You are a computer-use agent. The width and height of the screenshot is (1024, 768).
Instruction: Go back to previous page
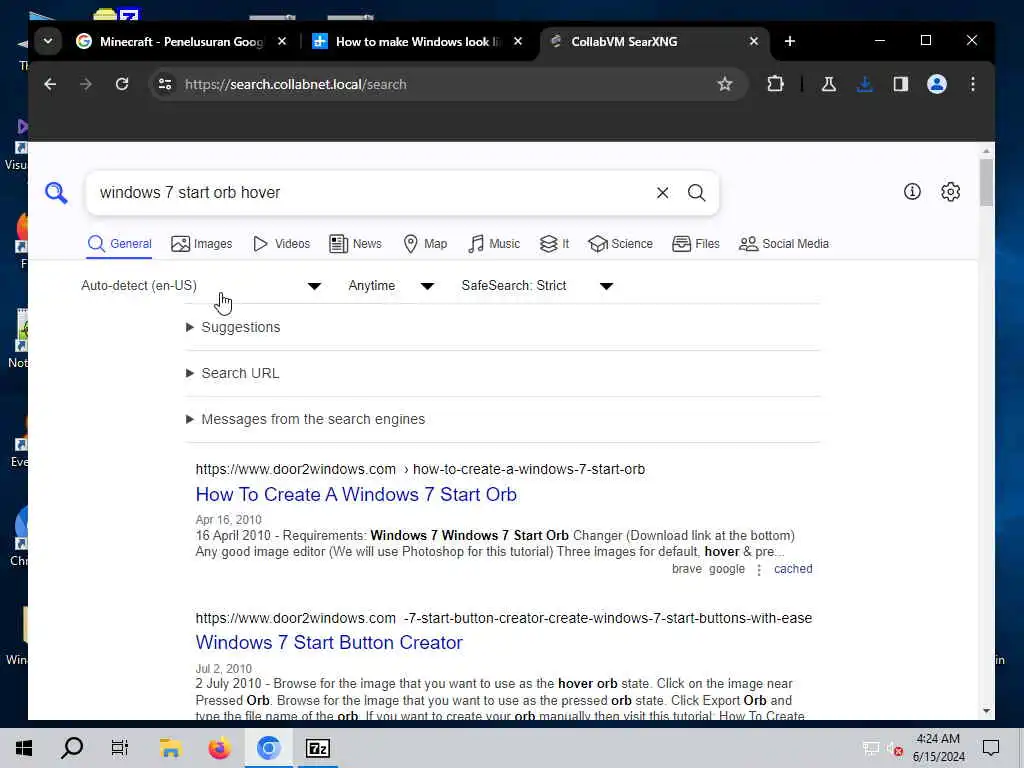tap(50, 84)
